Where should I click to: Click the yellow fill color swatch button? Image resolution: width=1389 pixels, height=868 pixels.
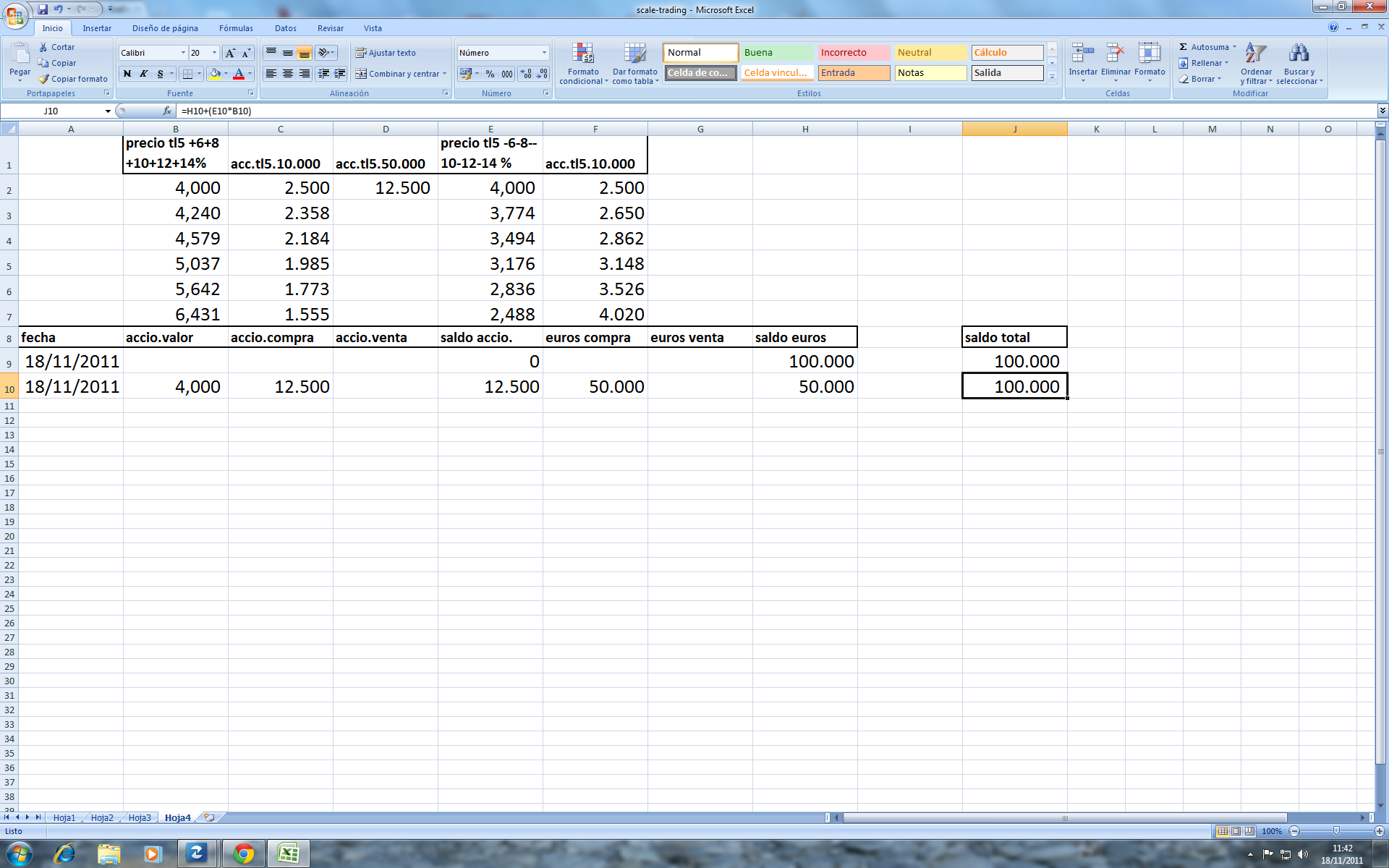coord(215,74)
